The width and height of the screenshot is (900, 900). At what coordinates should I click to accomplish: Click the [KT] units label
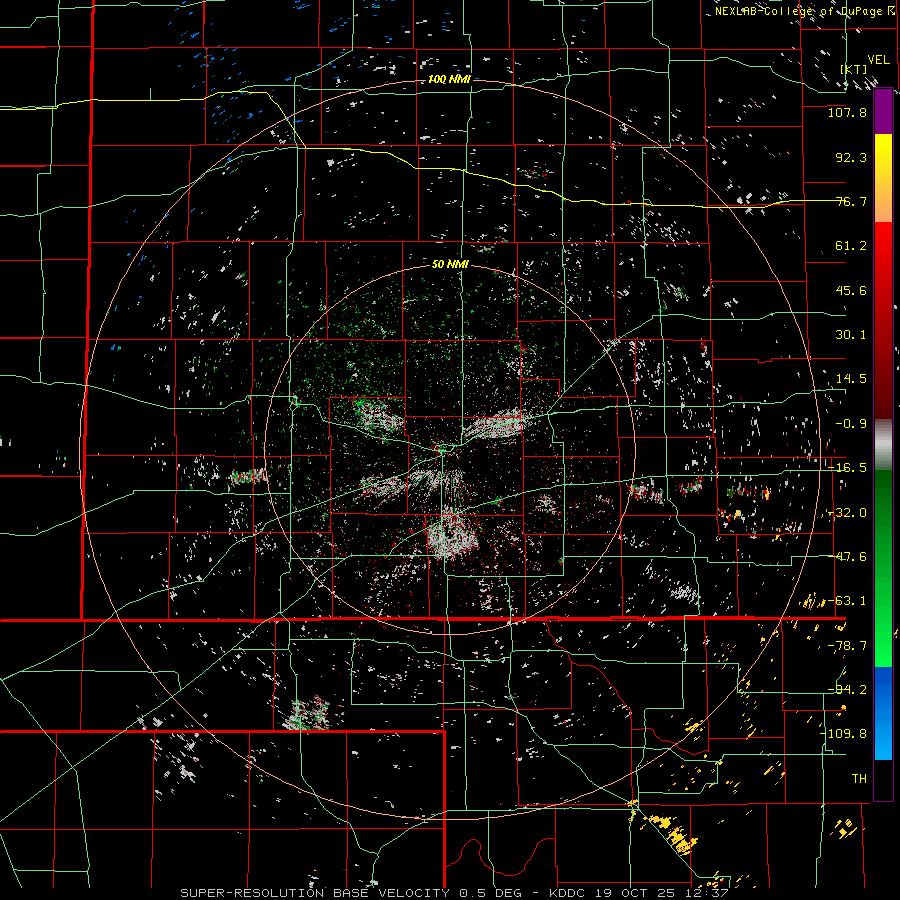pos(854,69)
